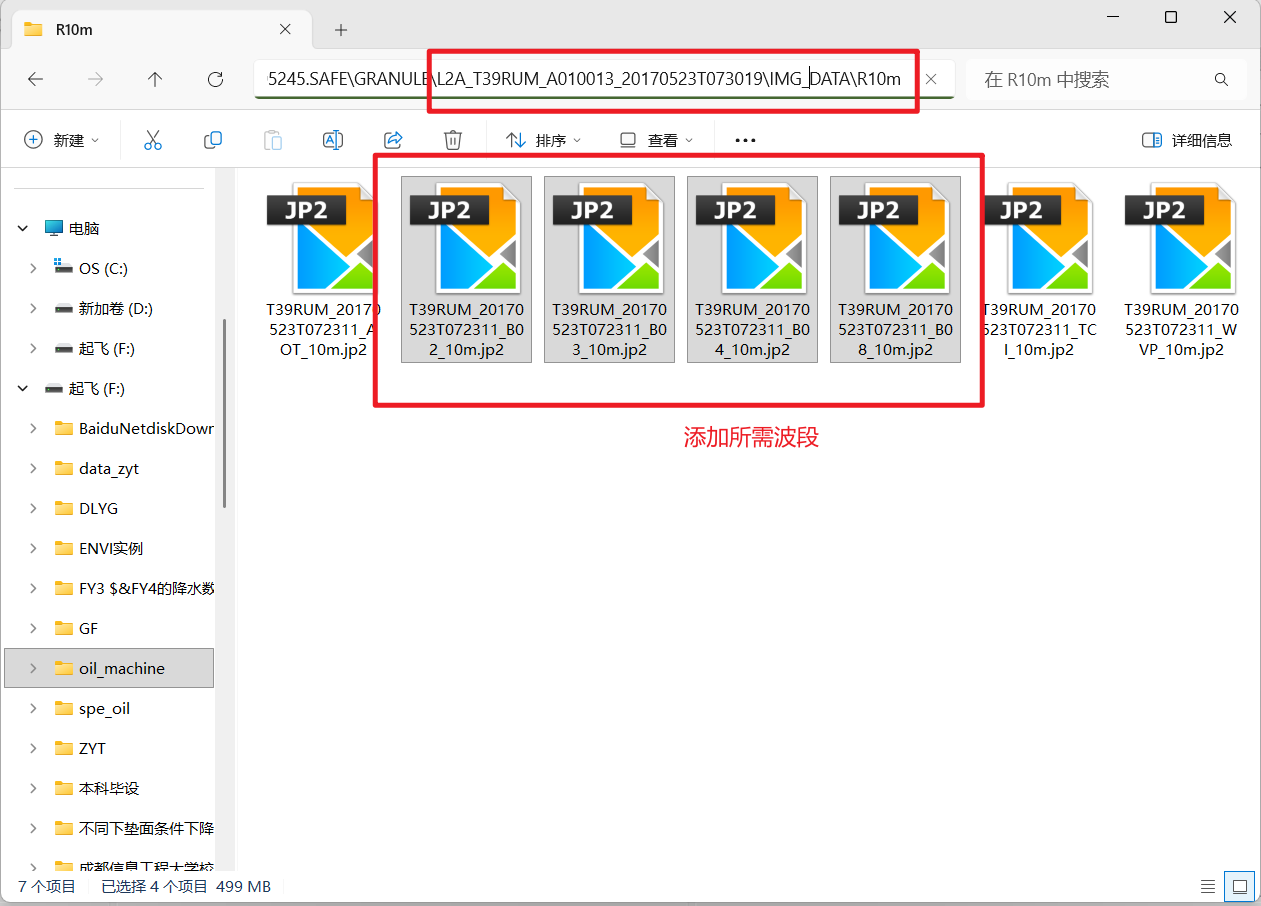Image resolution: width=1261 pixels, height=906 pixels.
Task: Click '已选择 4 个项目 499 MB' status
Action: (186, 886)
